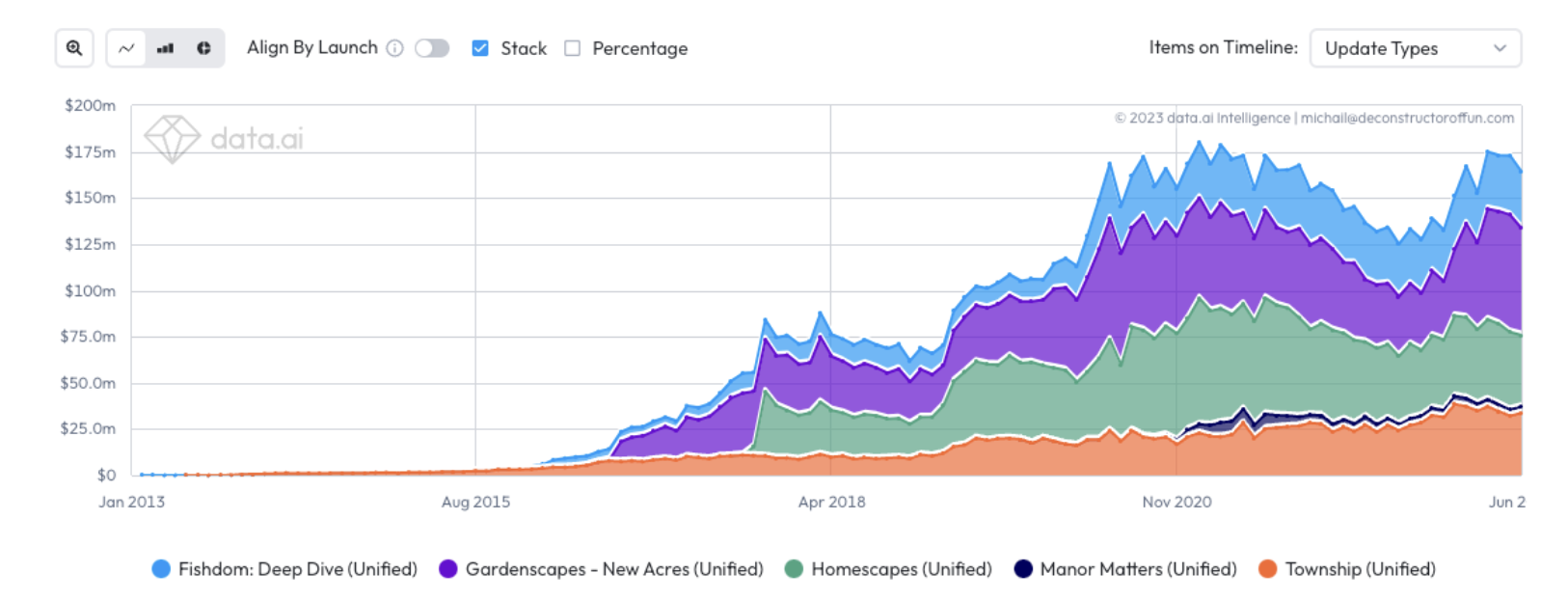1568x600 pixels.
Task: Enable the Percentage checkbox
Action: pos(573,48)
